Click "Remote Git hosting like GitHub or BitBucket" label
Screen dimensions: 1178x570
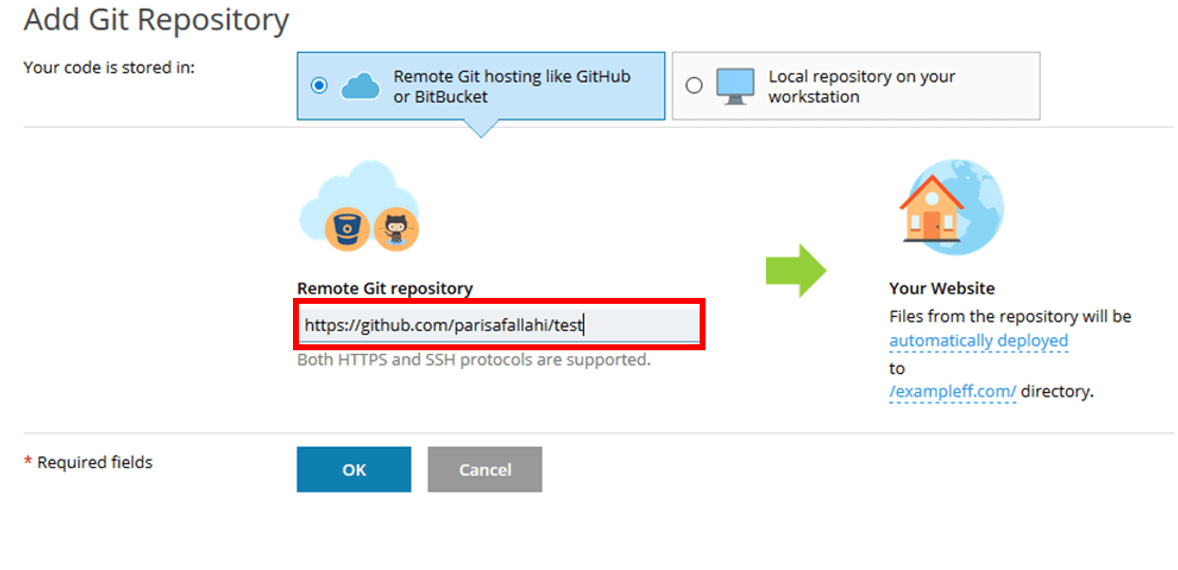click(x=511, y=86)
